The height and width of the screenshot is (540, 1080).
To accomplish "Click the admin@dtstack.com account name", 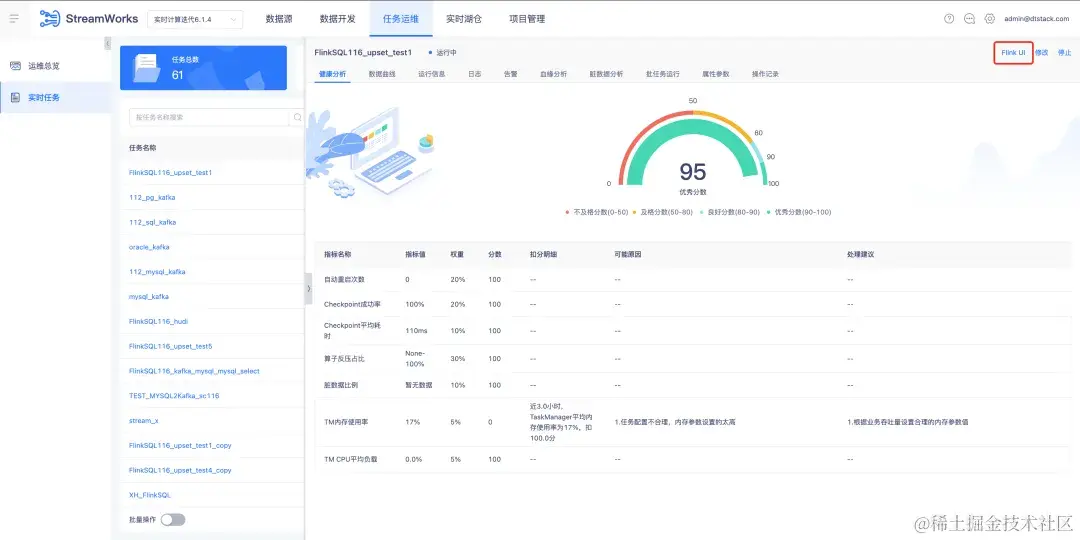I will pos(1037,19).
